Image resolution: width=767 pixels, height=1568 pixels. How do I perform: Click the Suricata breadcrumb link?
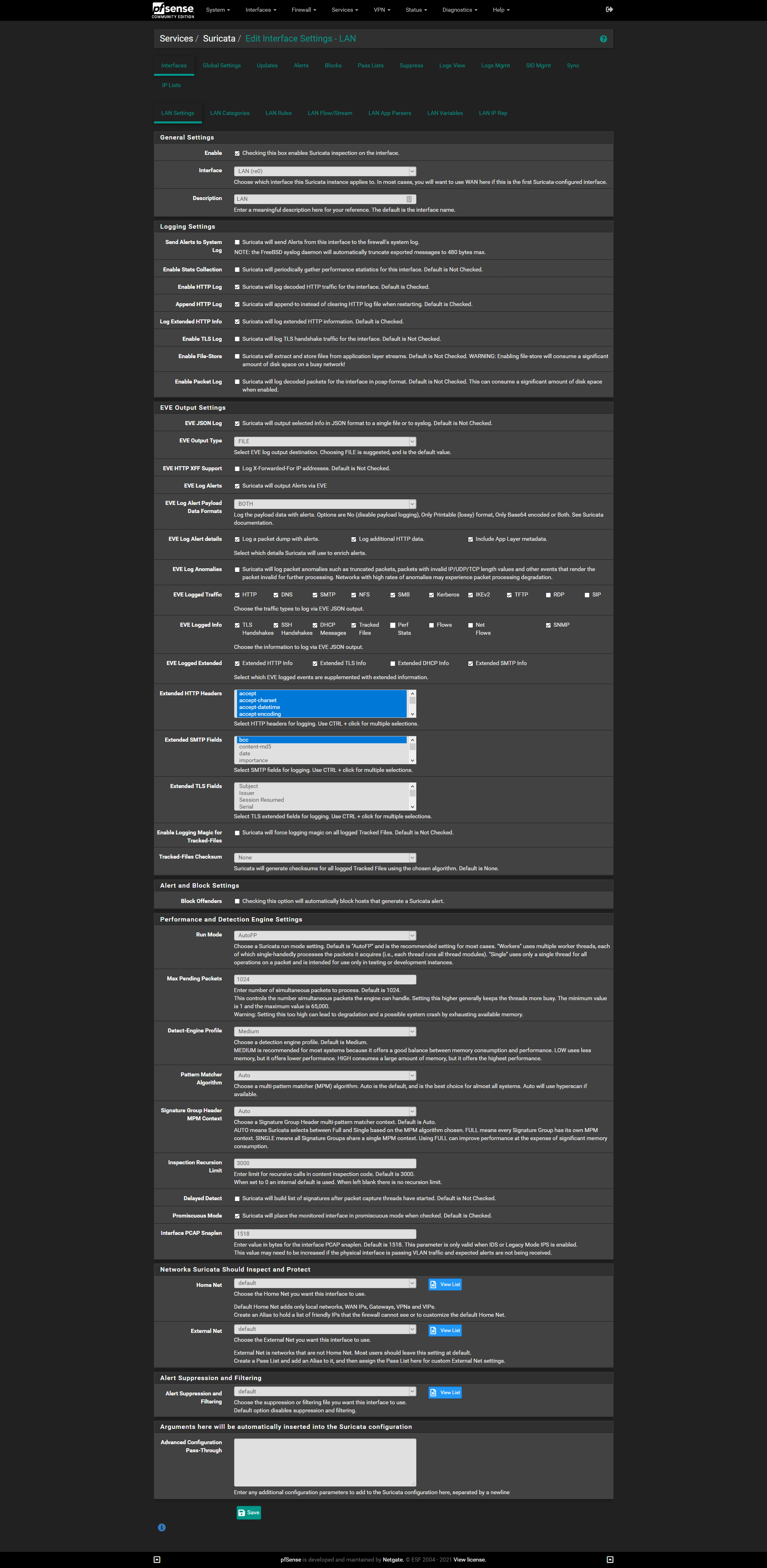click(219, 38)
